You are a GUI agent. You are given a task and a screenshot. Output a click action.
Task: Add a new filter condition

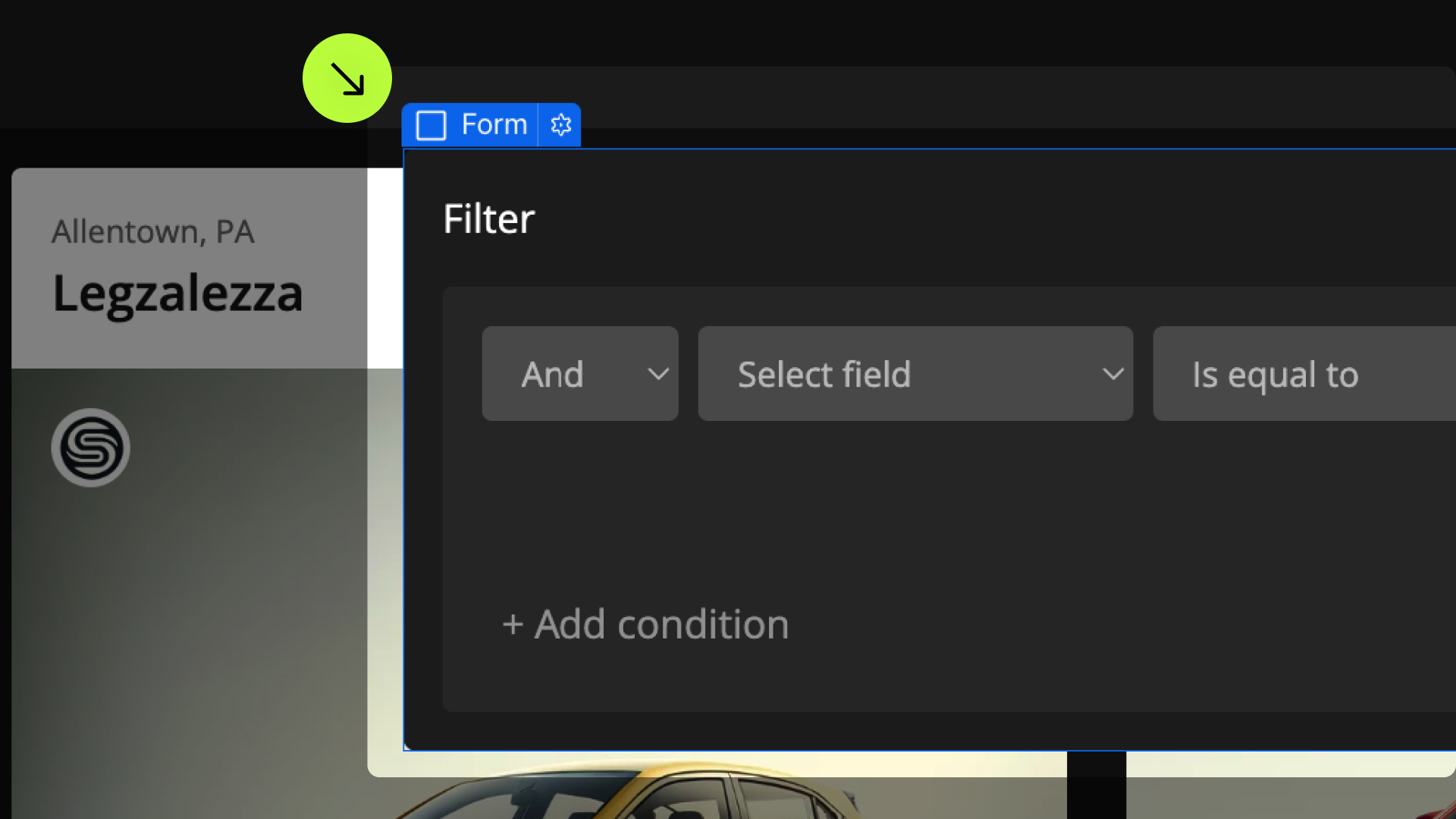645,625
